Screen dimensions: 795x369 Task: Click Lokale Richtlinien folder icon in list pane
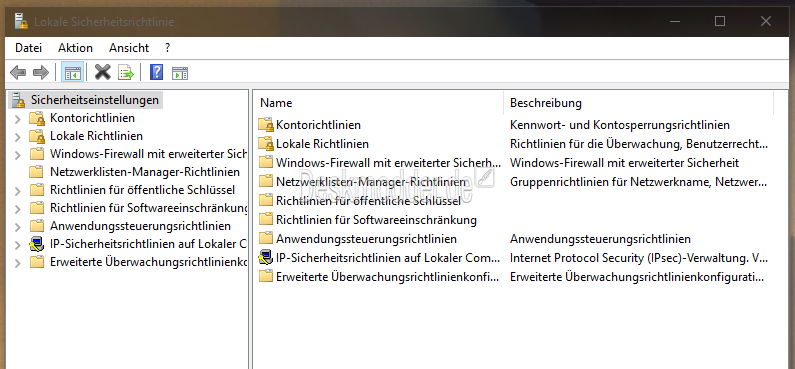click(x=266, y=144)
